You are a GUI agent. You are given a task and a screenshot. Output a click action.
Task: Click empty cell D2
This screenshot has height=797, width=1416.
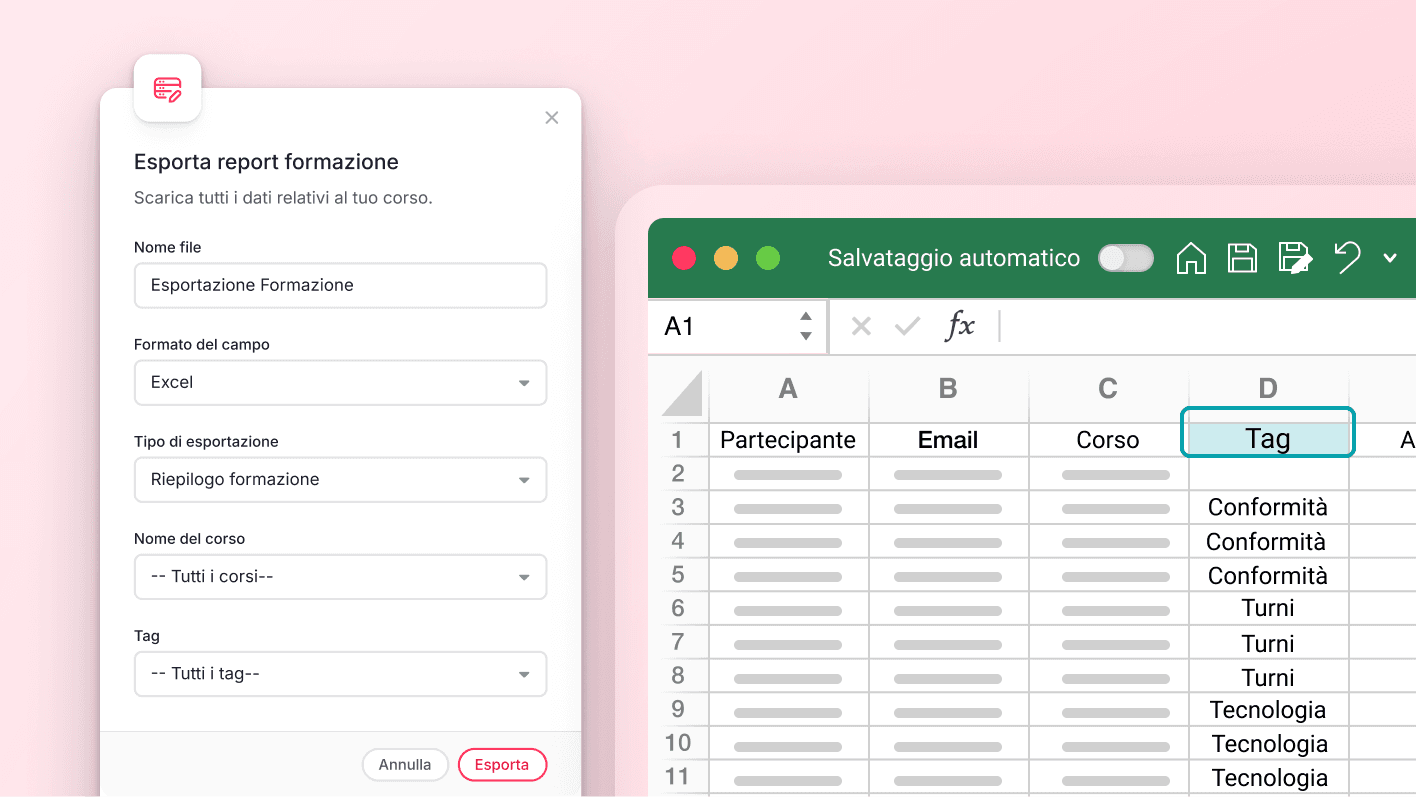1268,474
